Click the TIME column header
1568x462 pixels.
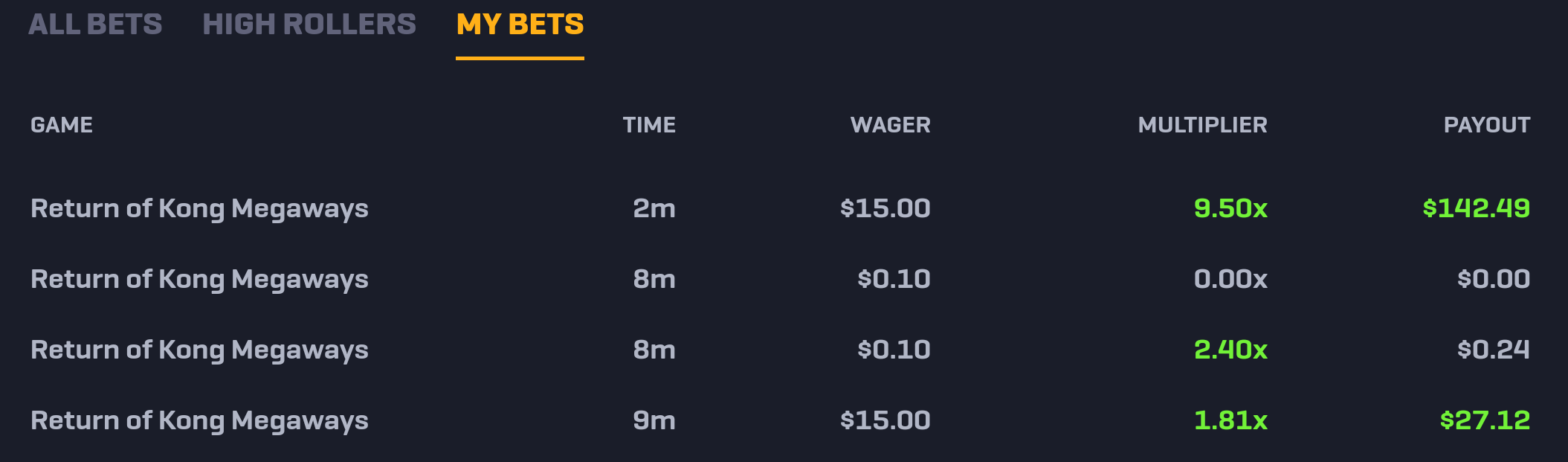649,125
